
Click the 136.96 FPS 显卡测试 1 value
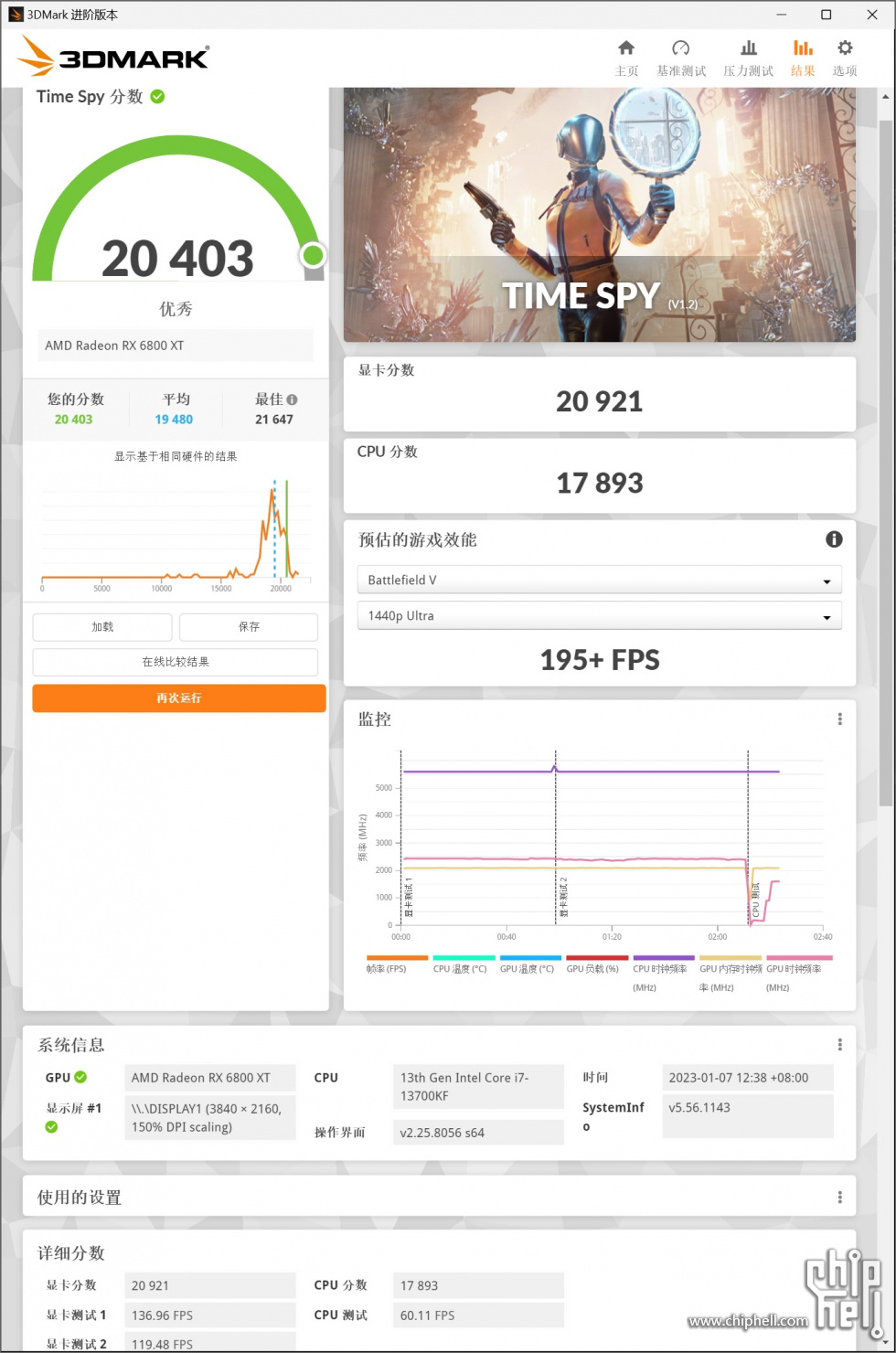coord(210,1316)
